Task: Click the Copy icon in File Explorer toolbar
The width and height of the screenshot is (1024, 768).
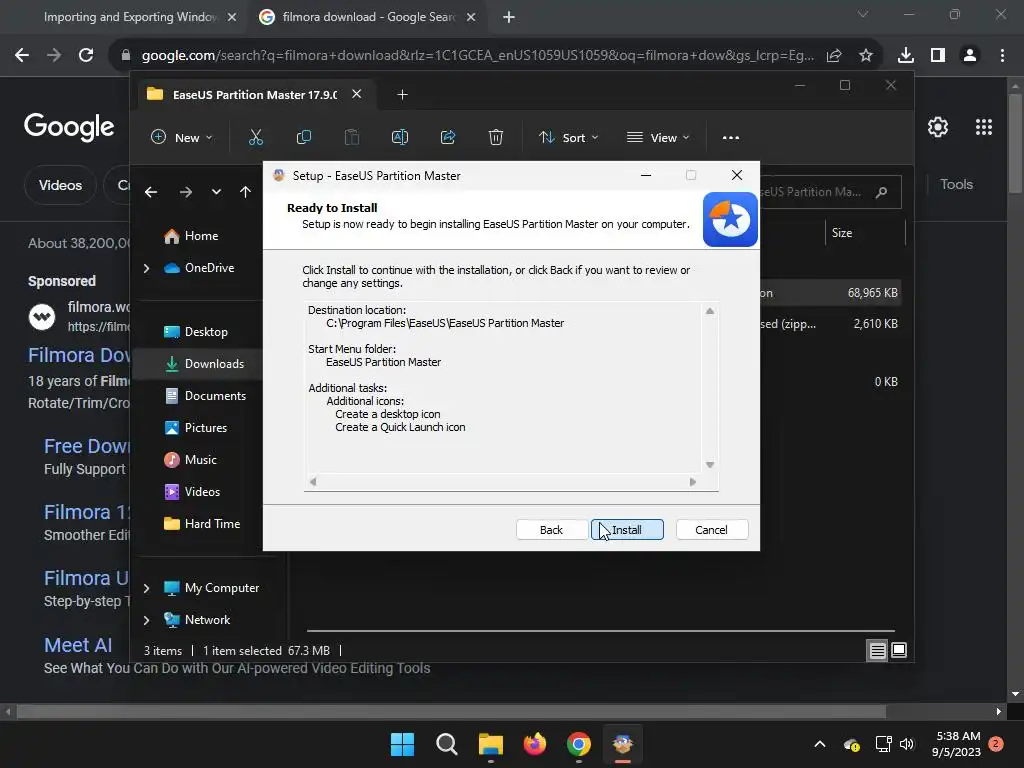Action: (304, 137)
